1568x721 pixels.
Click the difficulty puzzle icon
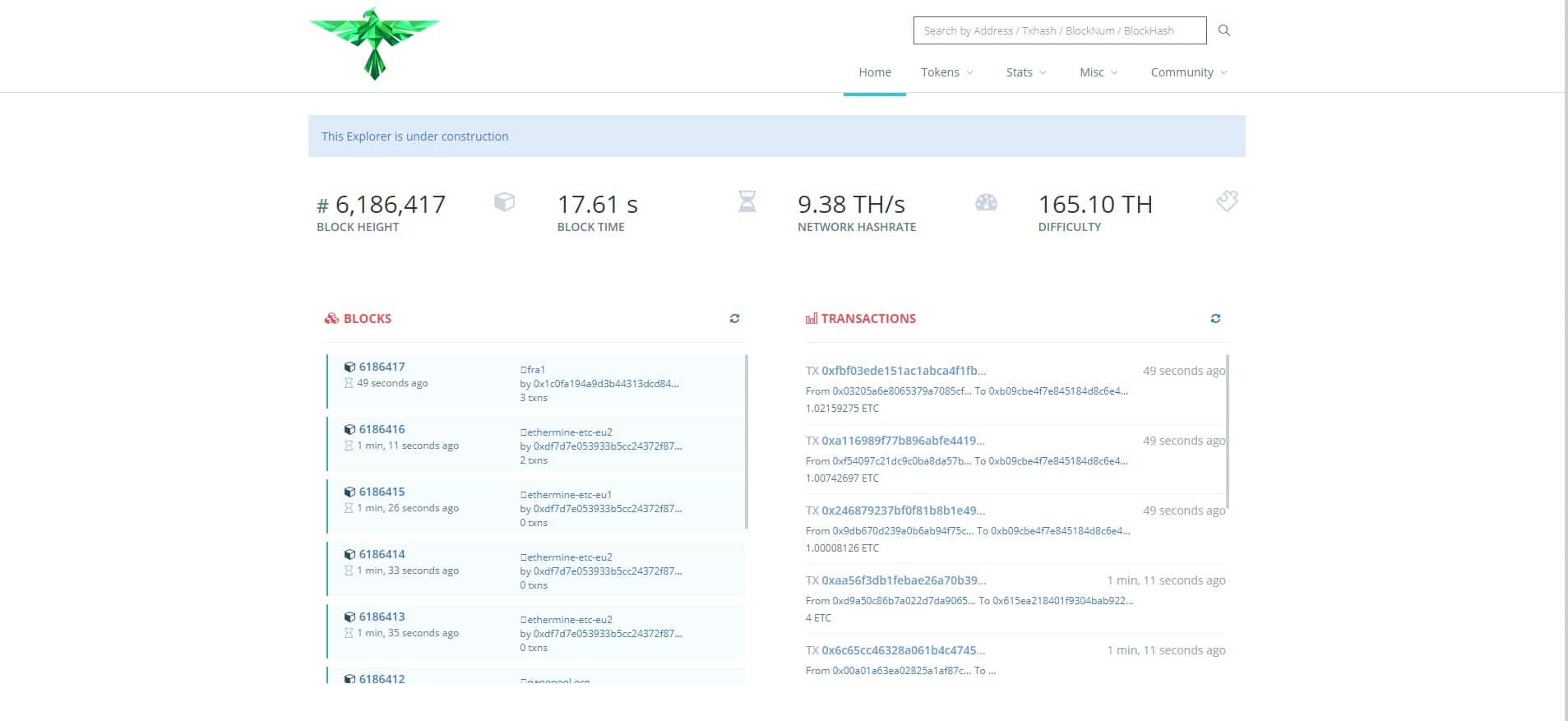(x=1227, y=201)
